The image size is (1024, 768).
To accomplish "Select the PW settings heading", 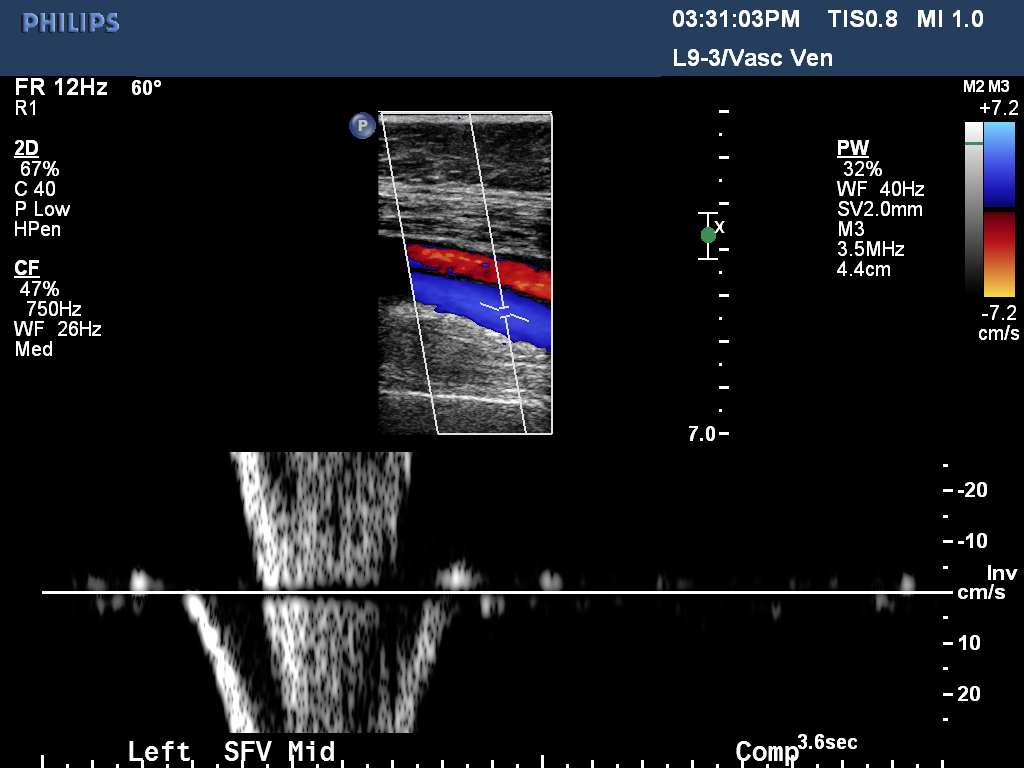I will [851, 148].
